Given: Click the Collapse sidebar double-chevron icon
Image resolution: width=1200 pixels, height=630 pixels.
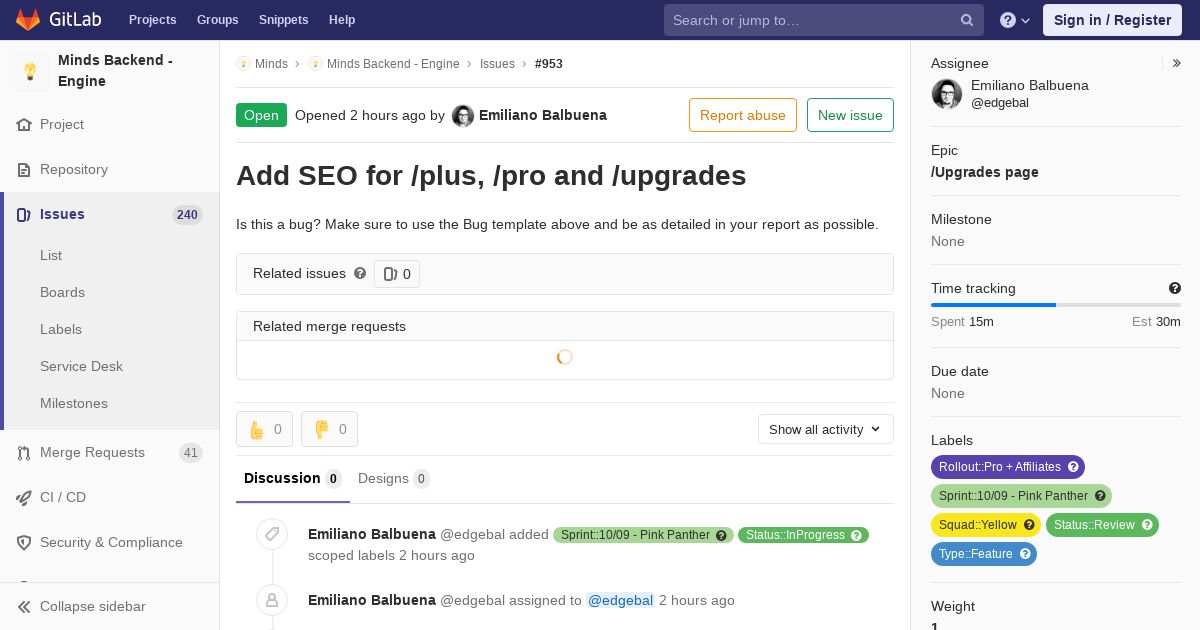Looking at the screenshot, I should pyautogui.click(x=24, y=607).
